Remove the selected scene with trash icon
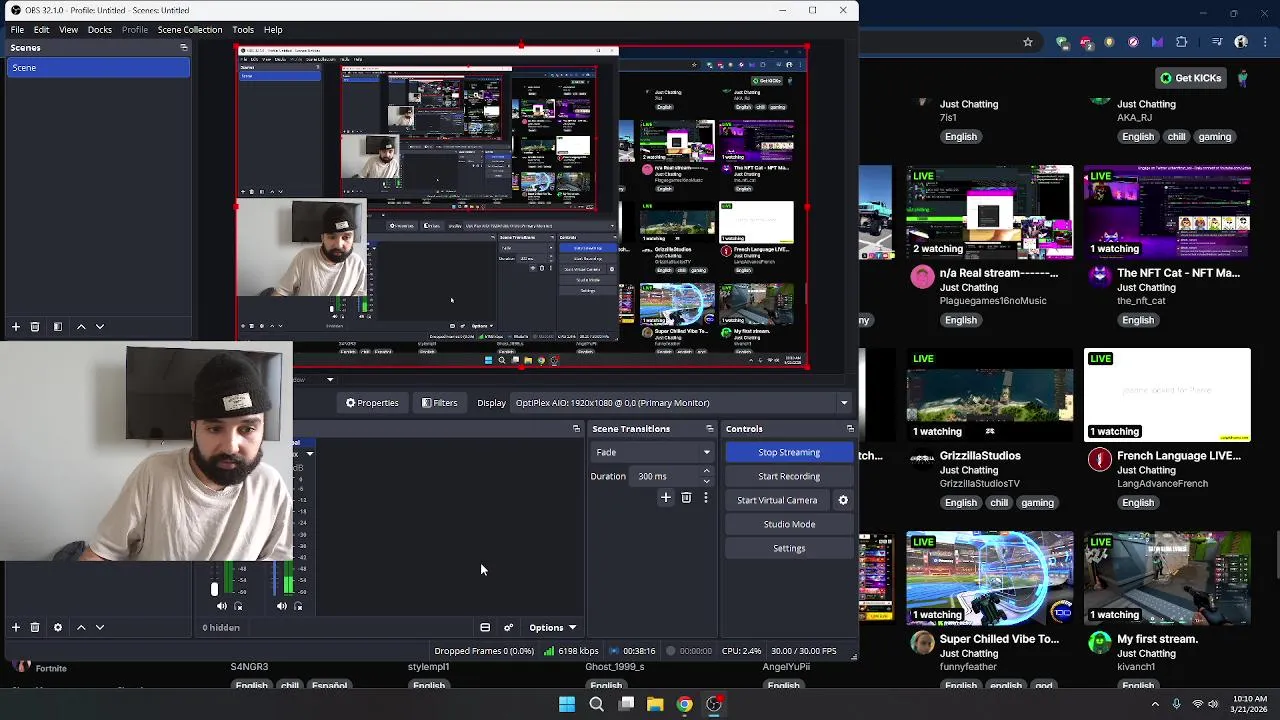This screenshot has height=720, width=1280. pos(35,327)
